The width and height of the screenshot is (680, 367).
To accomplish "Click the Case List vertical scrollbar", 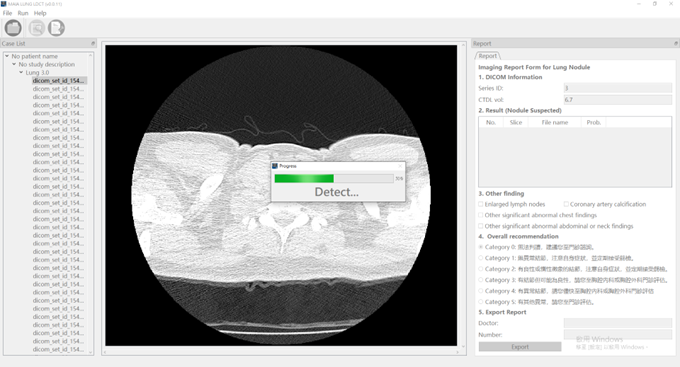I will point(91,204).
